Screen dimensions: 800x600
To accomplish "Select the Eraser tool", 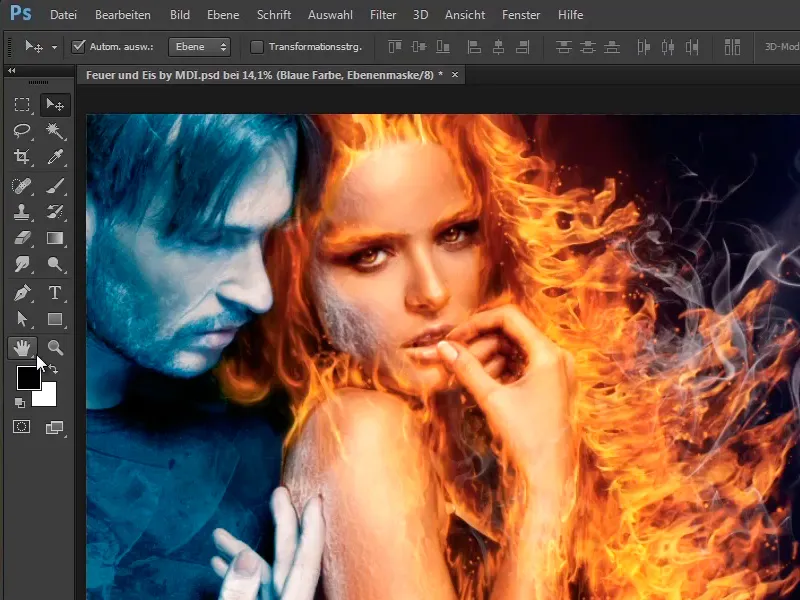I will click(22, 238).
